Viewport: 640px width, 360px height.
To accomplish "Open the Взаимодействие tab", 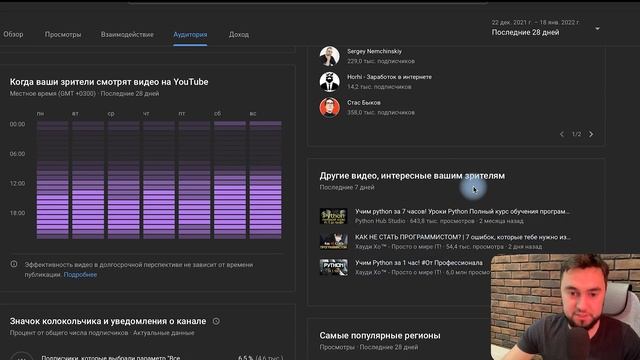I will (x=127, y=35).
